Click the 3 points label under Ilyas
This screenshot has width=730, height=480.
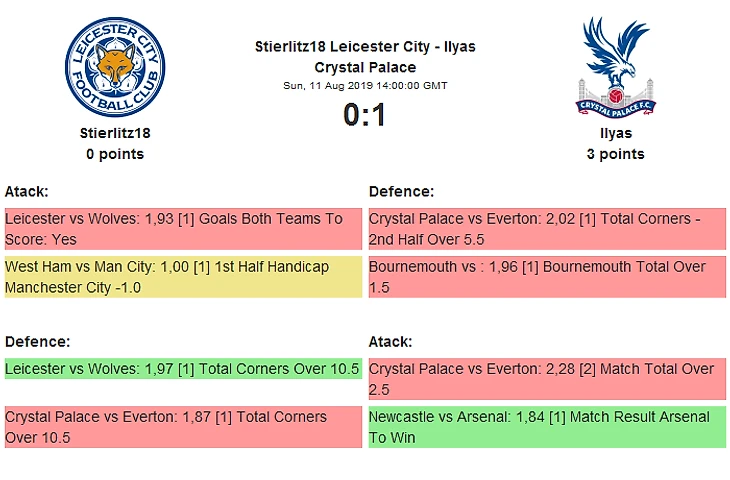[615, 154]
